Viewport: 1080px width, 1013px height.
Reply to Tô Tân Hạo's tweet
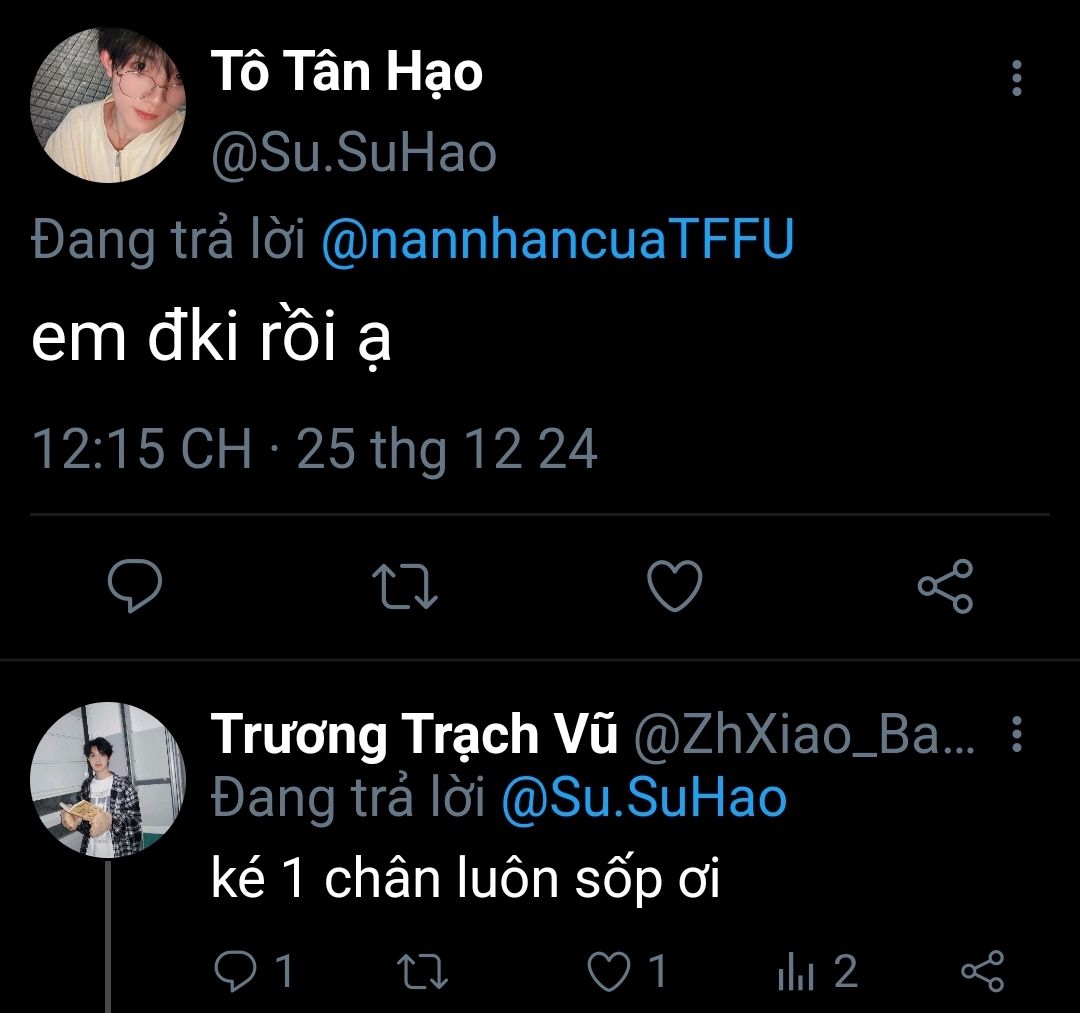pos(134,586)
